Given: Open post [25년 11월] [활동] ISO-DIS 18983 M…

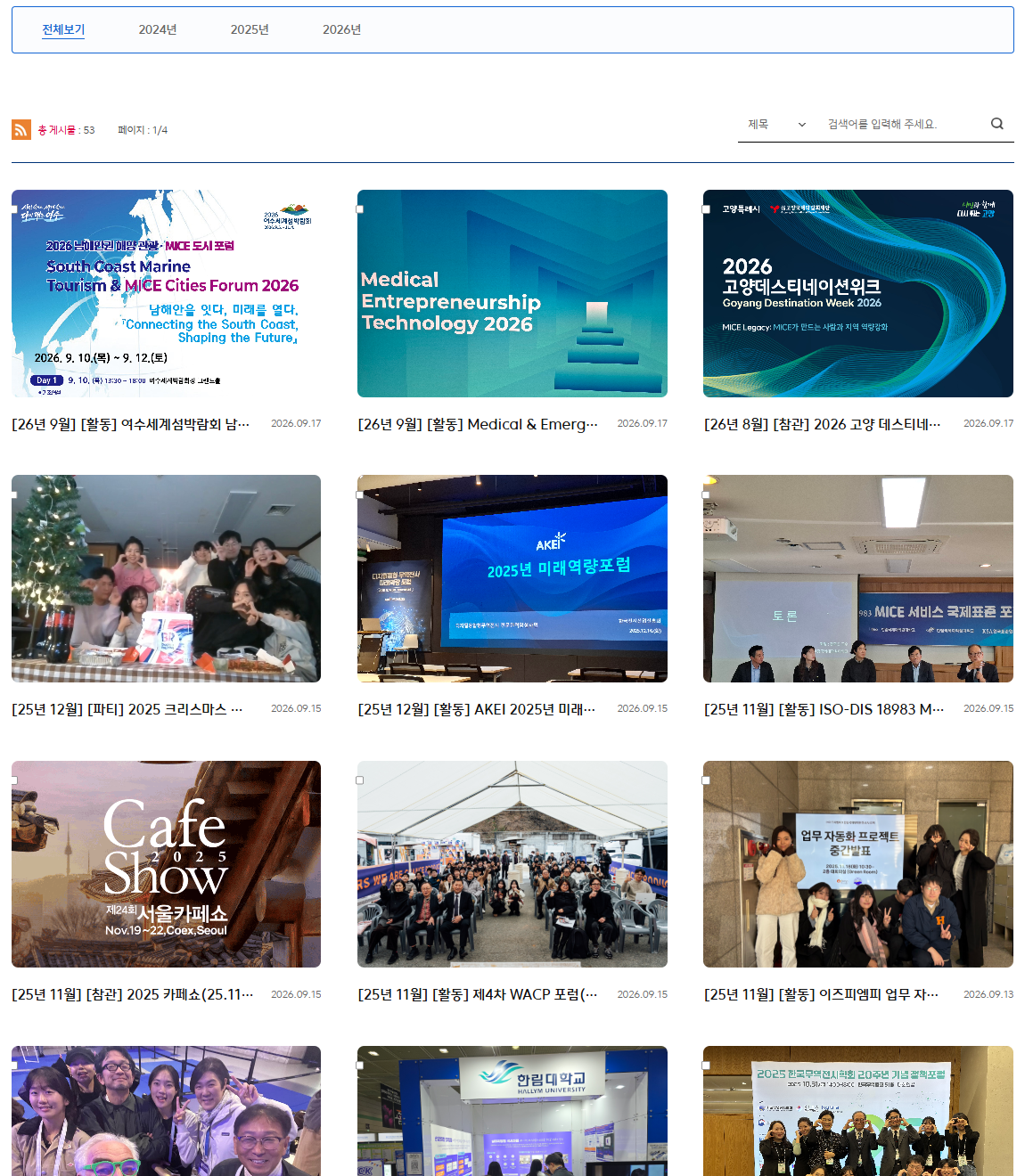Looking at the screenshot, I should pyautogui.click(x=824, y=709).
